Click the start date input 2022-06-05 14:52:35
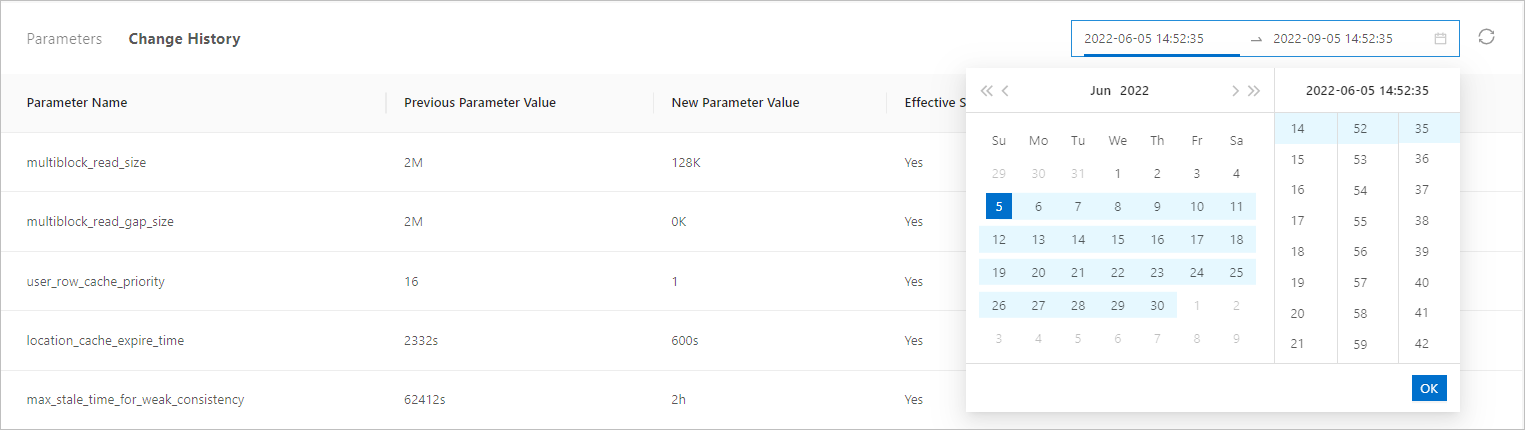Viewport: 1525px width, 430px height. click(x=1143, y=39)
